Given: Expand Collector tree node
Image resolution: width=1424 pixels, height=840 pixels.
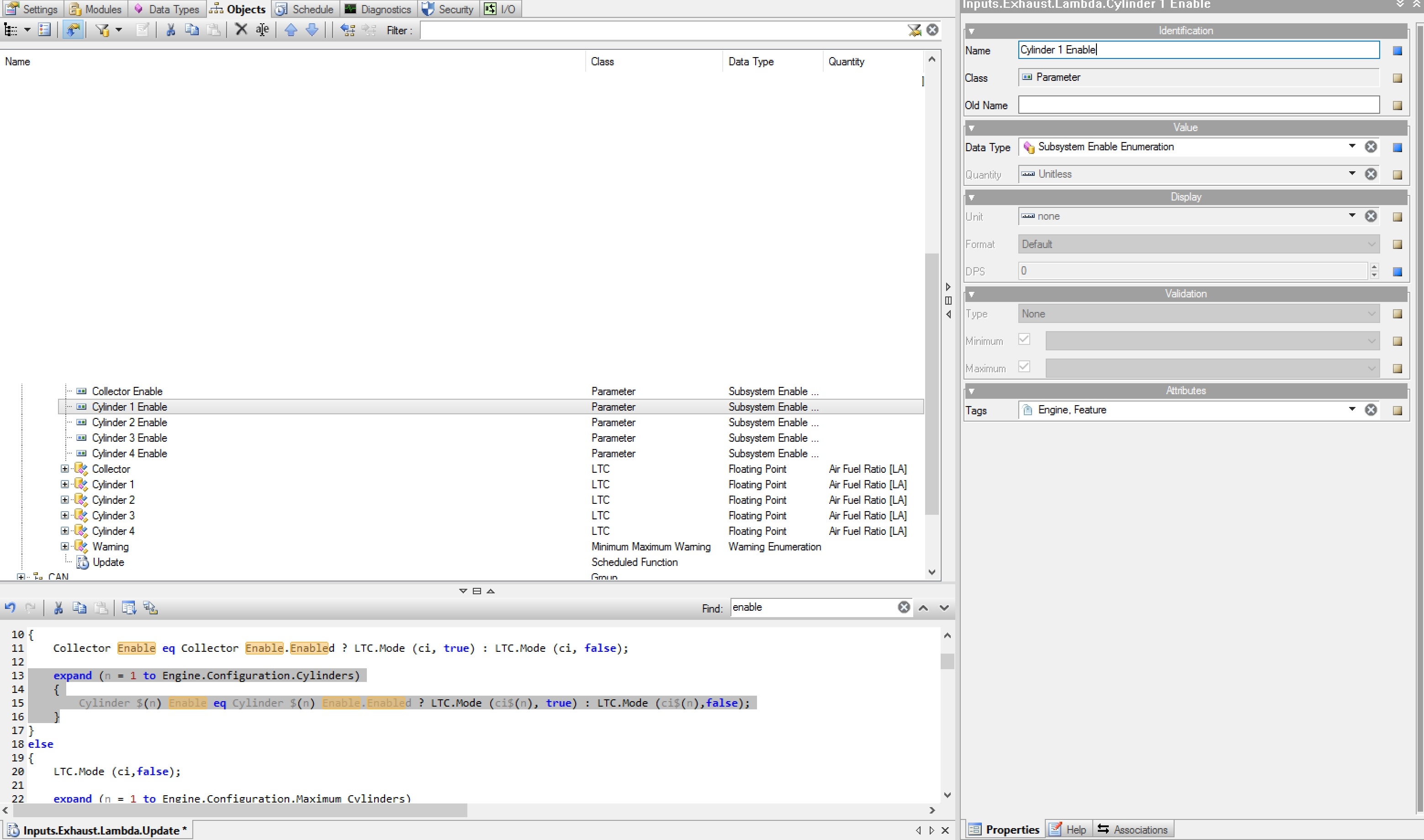Looking at the screenshot, I should (64, 468).
